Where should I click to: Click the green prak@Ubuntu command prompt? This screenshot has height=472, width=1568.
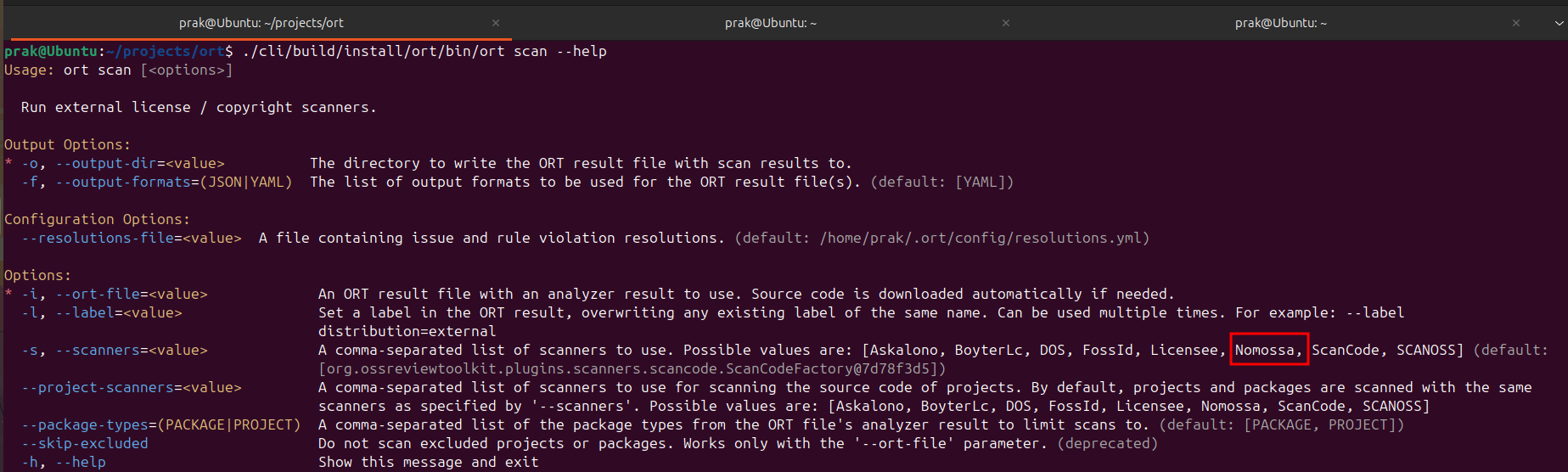tap(51, 51)
